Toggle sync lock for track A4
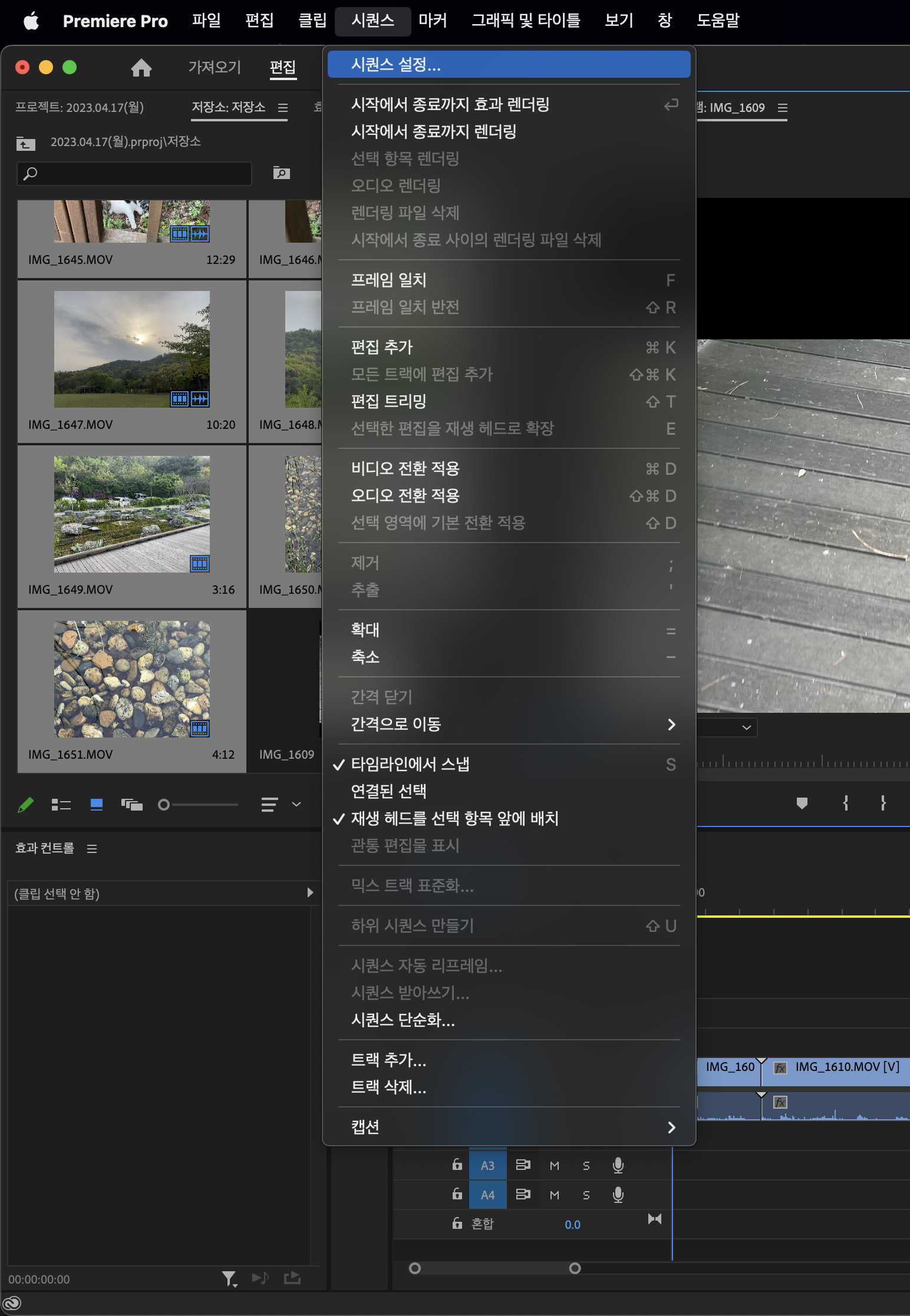 pyautogui.click(x=523, y=1195)
